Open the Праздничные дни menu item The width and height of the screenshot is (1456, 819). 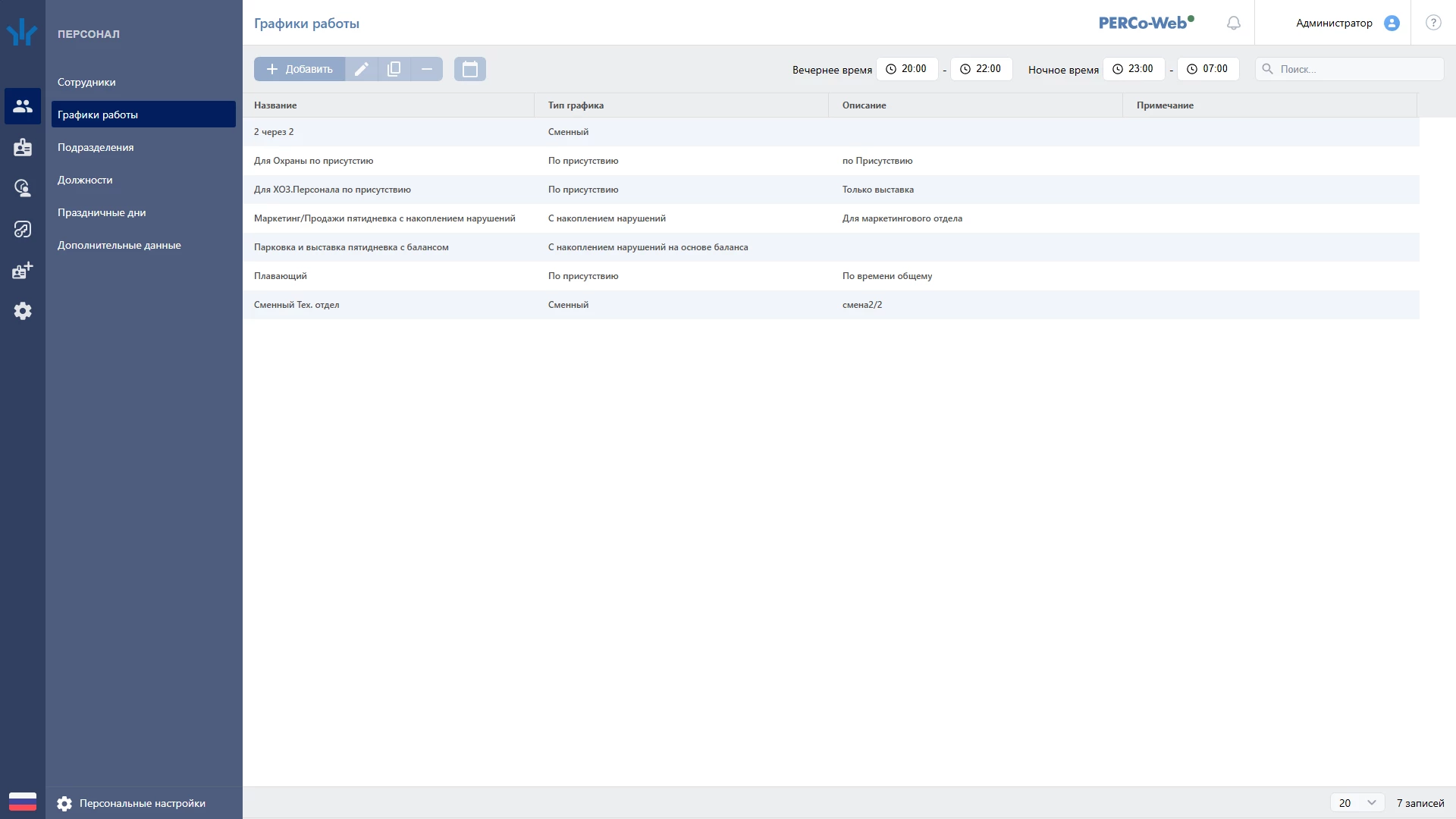(x=102, y=212)
